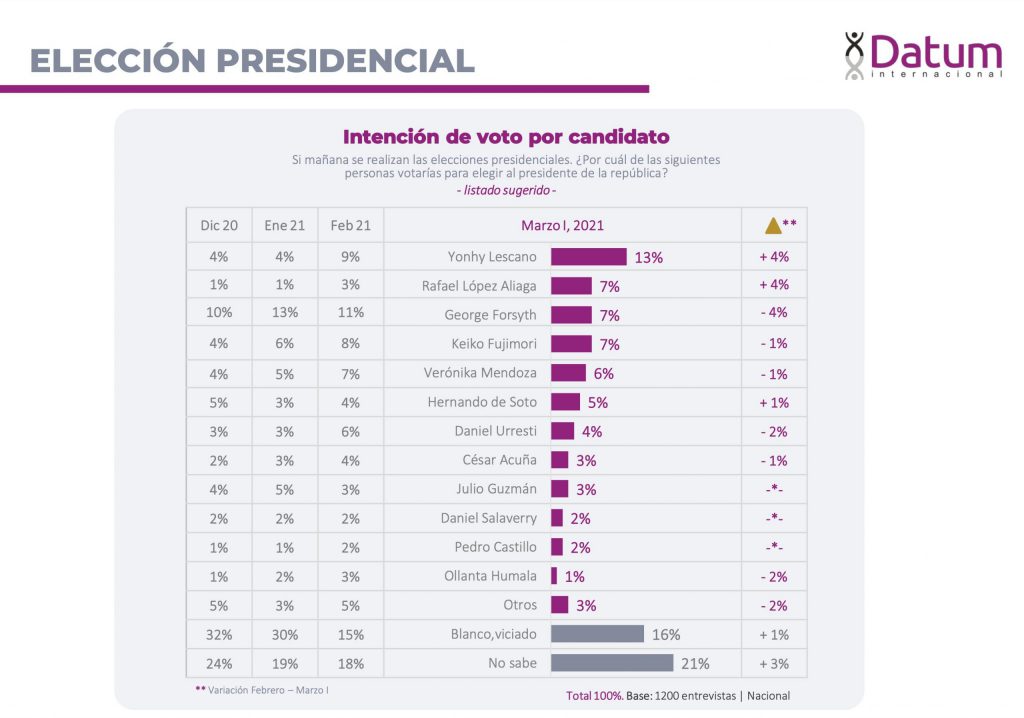Click Yonhy Lescano's 13% bar
This screenshot has height=718, width=1024.
[589, 257]
